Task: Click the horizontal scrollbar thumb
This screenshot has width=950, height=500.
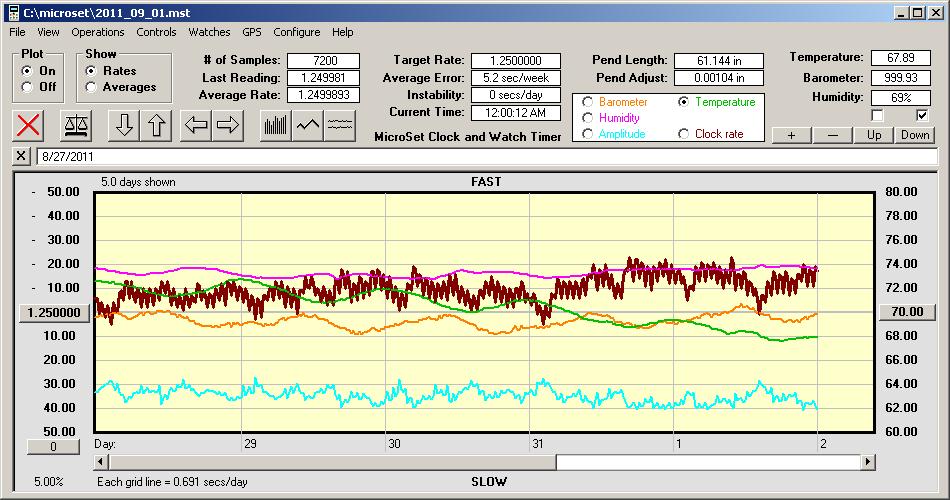Action: coord(332,462)
